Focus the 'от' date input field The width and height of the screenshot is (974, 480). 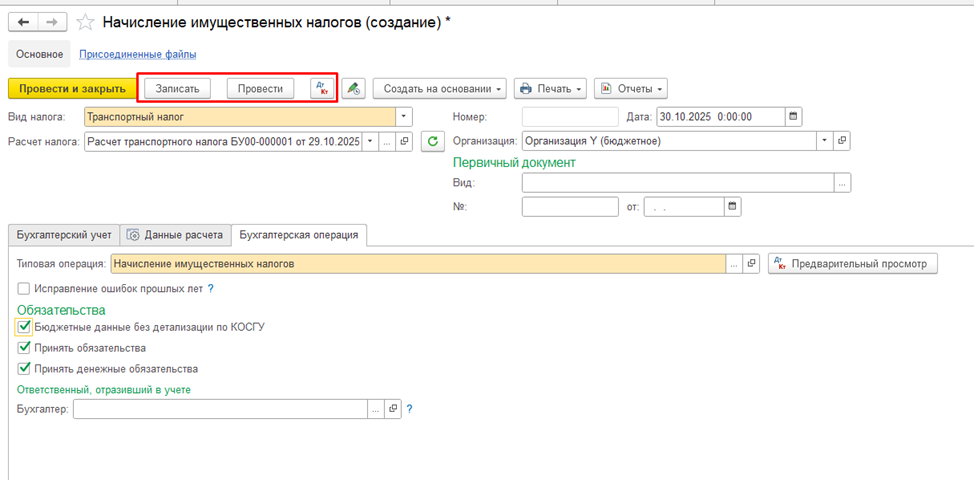point(685,207)
